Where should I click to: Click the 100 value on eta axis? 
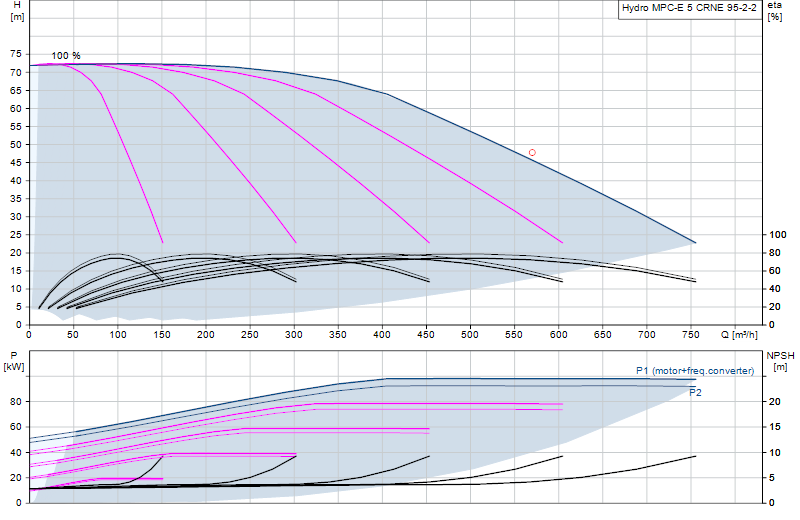778,235
